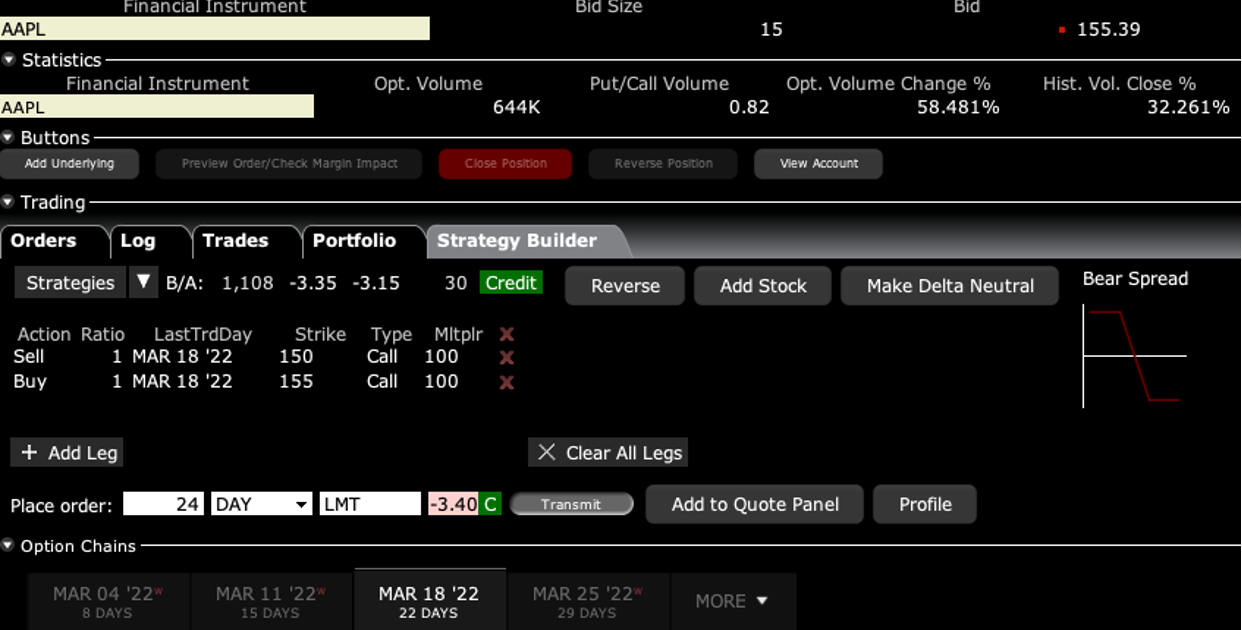Click the Strategies button

71,283
